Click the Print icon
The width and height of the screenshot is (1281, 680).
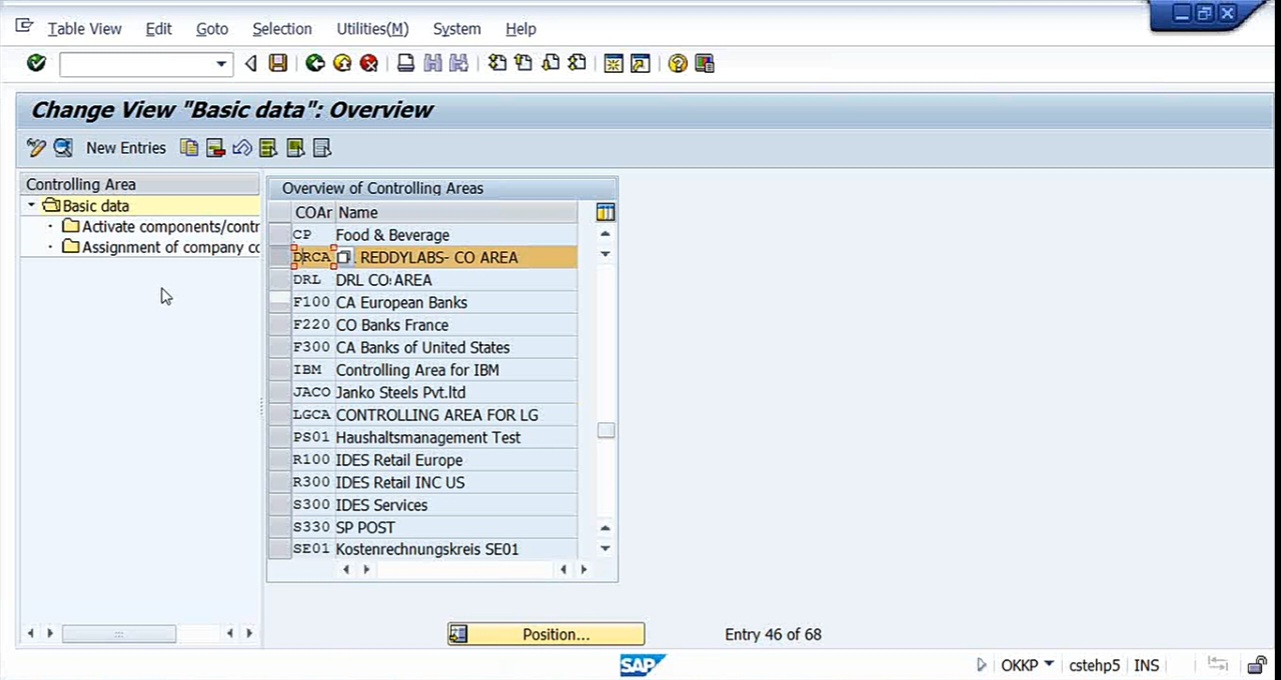(x=405, y=64)
